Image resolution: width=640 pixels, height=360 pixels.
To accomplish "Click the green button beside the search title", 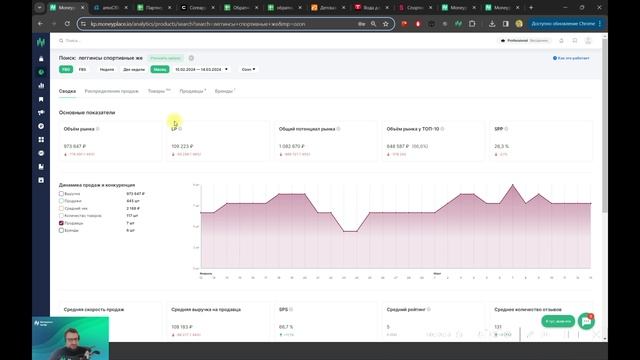I will tap(165, 58).
